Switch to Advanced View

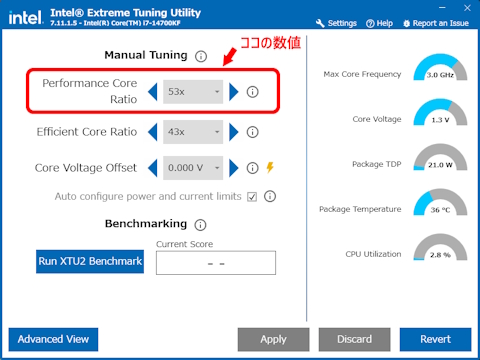53,339
